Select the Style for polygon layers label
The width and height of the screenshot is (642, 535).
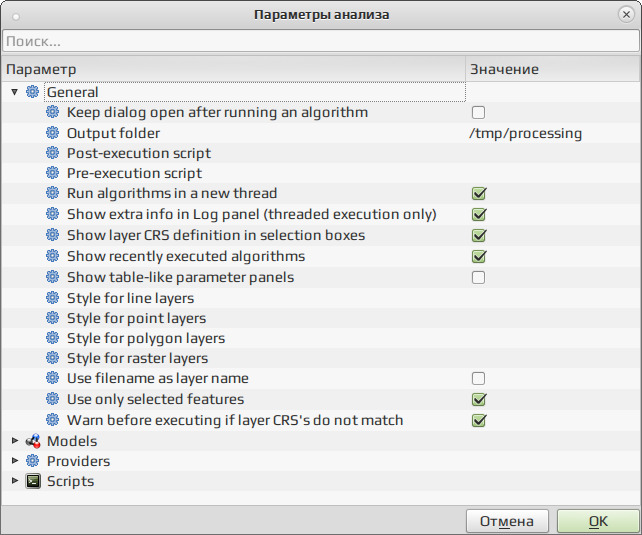point(146,338)
